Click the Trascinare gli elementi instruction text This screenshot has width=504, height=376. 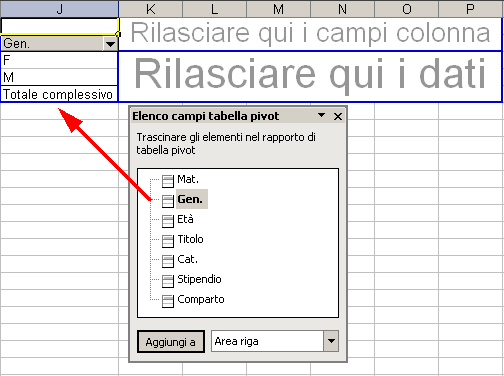[x=226, y=144]
